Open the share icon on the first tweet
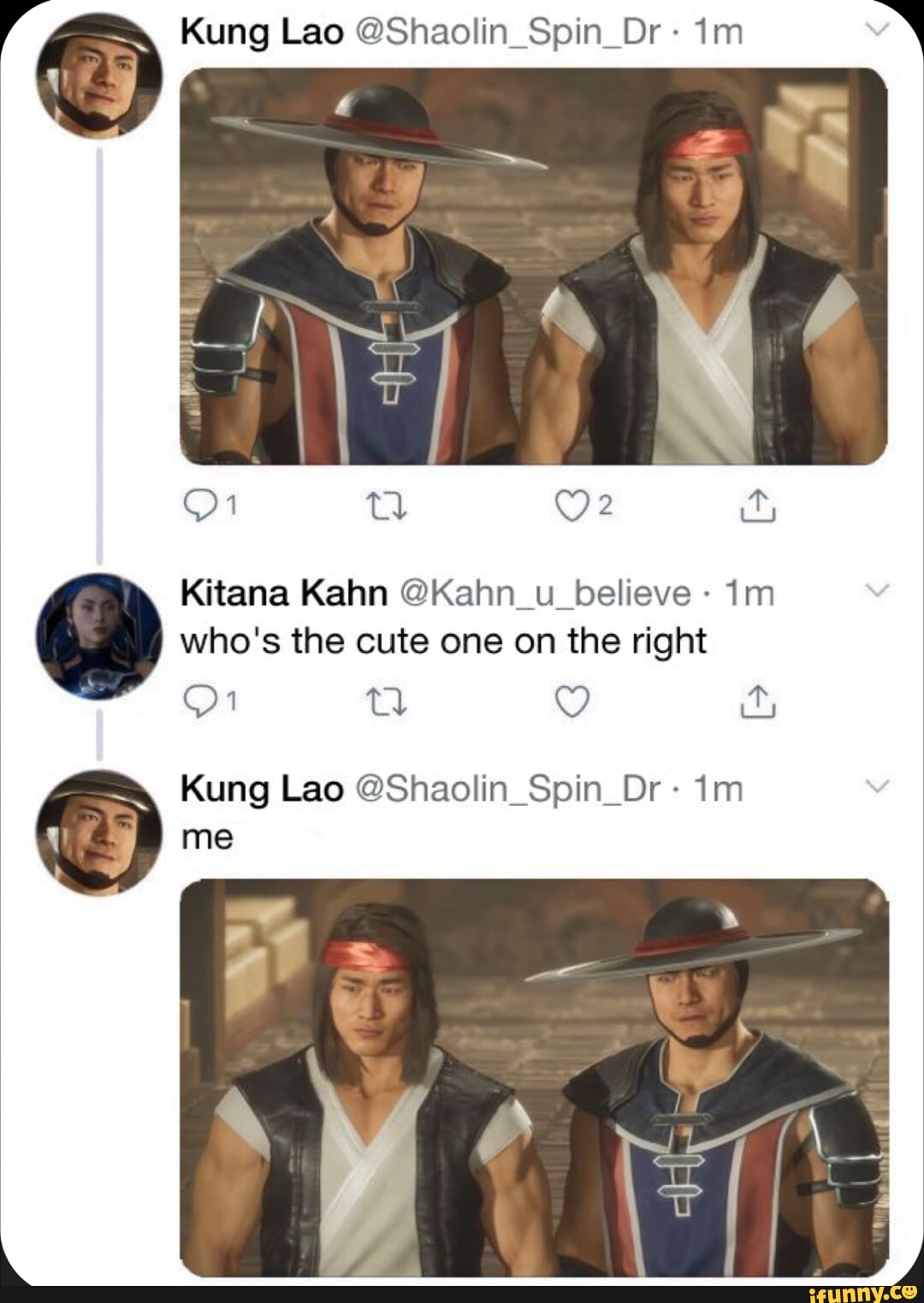This screenshot has width=924, height=1303. [760, 506]
